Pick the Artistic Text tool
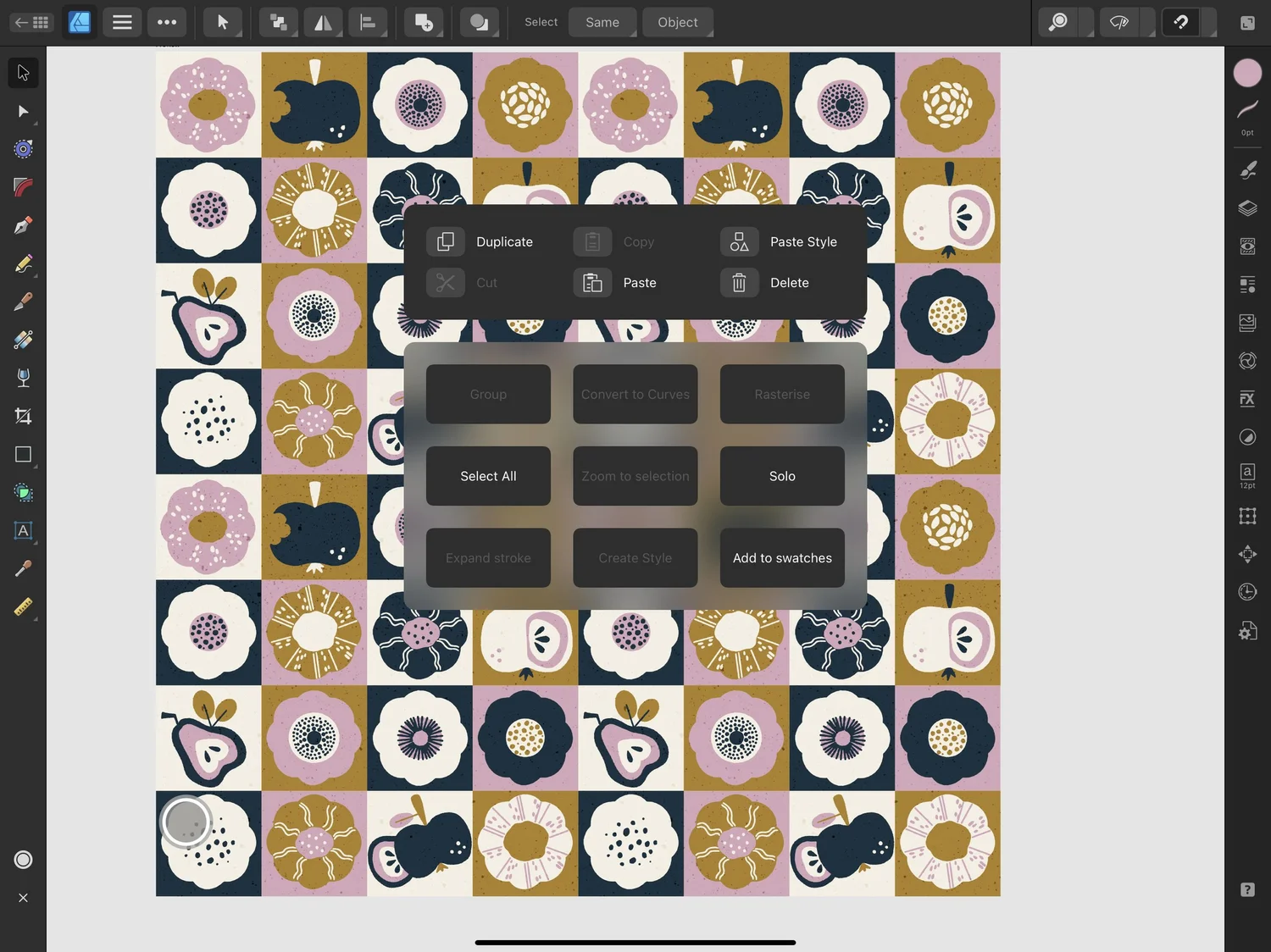 coord(23,531)
